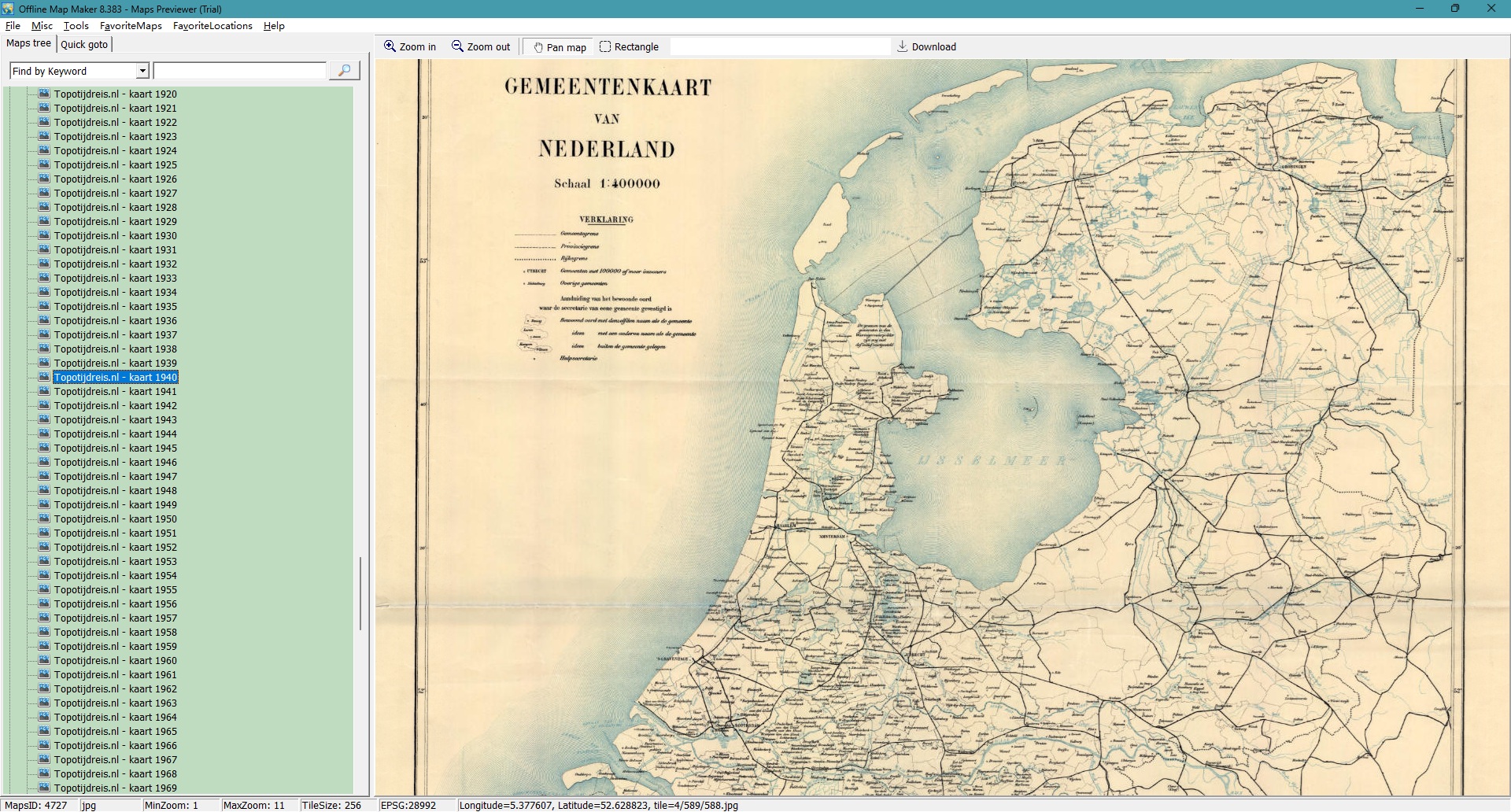This screenshot has width=1511, height=812.
Task: Select Topotijdreis.nl - kaart 1920 map
Action: pyautogui.click(x=115, y=94)
